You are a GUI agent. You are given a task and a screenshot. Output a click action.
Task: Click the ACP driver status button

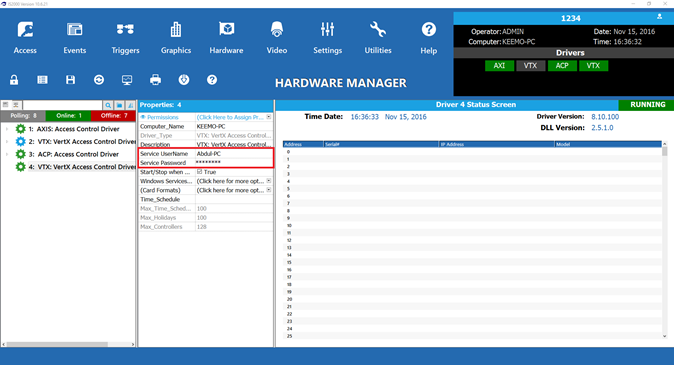[x=562, y=65]
